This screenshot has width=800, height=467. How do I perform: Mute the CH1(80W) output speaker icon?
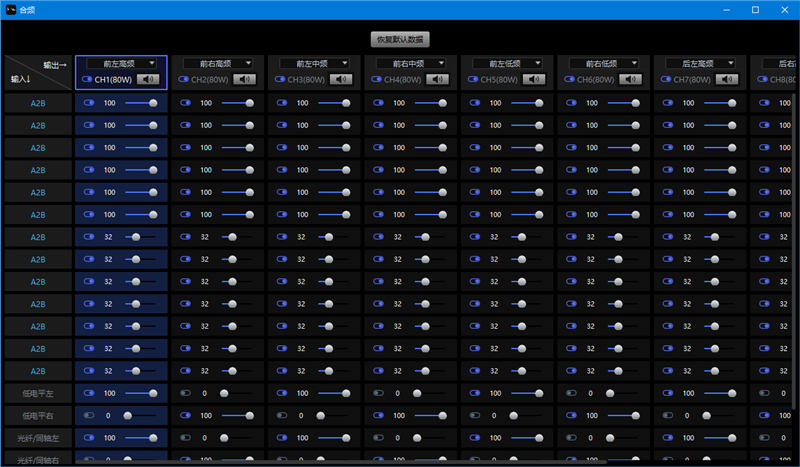[x=147, y=79]
